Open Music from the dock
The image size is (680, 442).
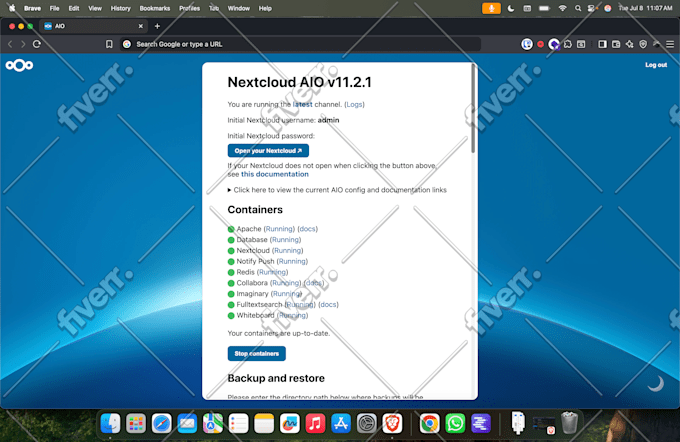(x=315, y=423)
